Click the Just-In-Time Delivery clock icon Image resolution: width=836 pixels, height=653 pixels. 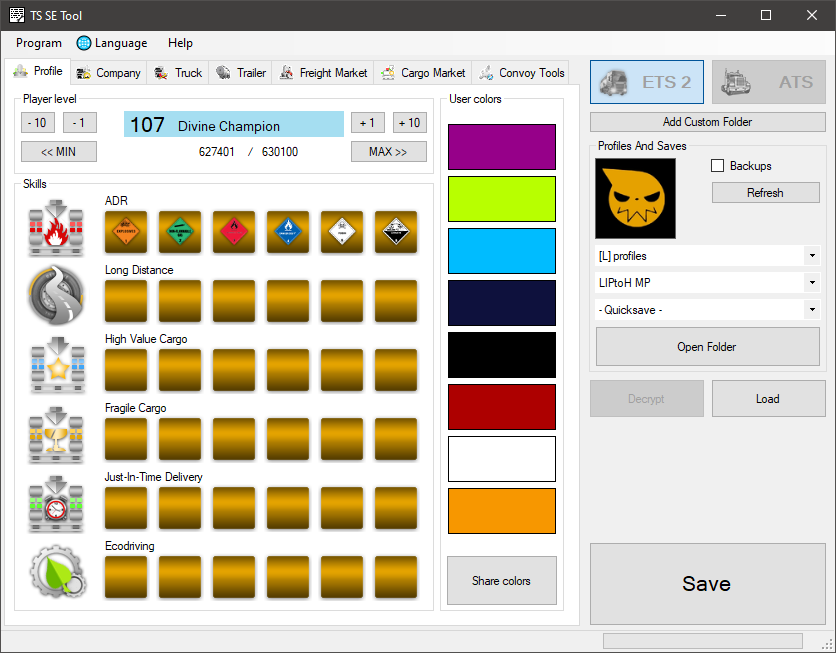[56, 504]
